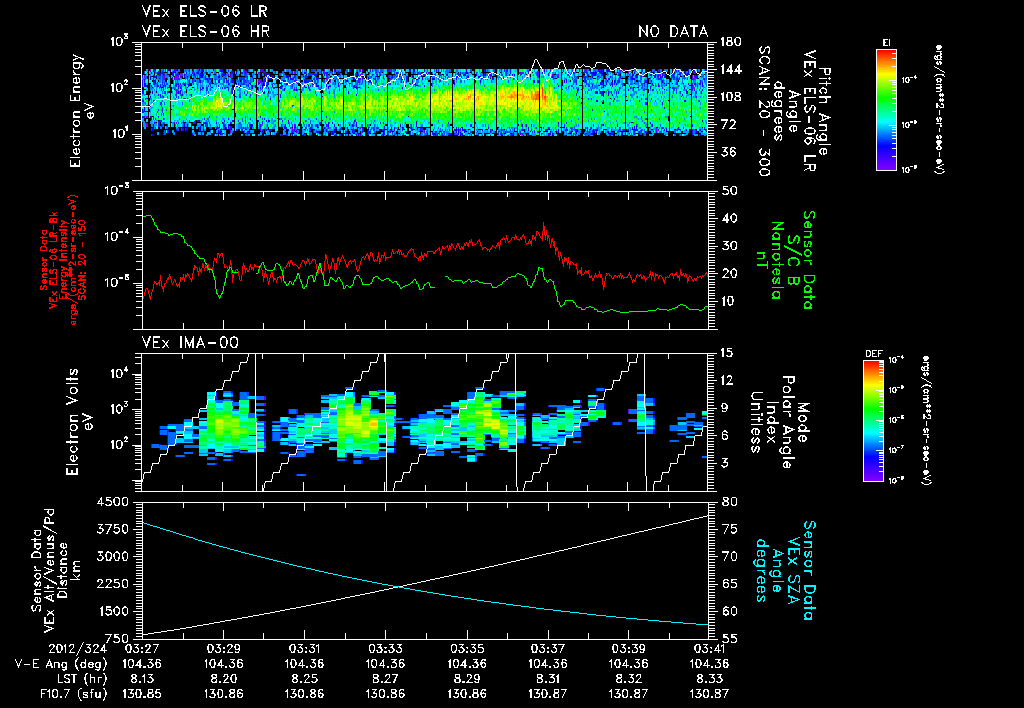1024x708 pixels.
Task: Click the 'NO DATA' label
Action: [673, 31]
